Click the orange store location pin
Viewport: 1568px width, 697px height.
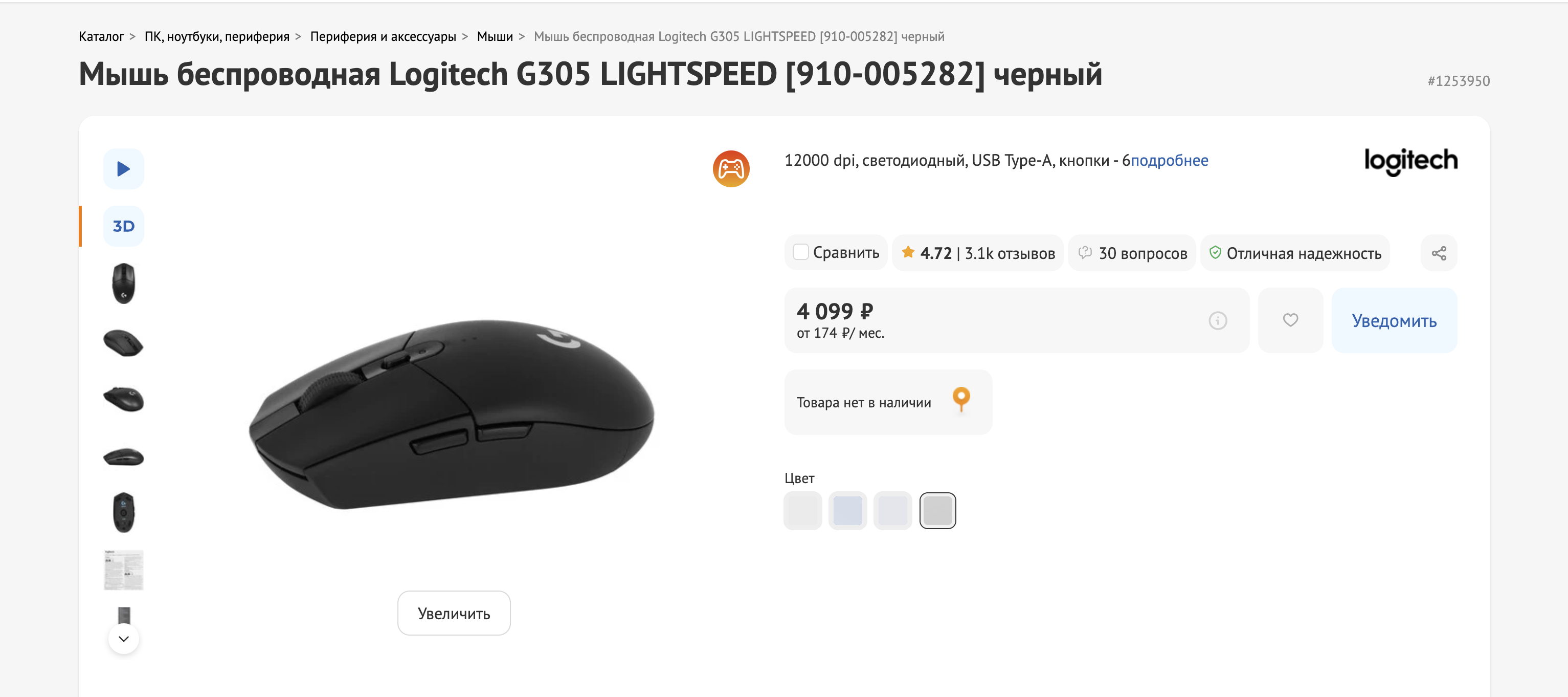(x=961, y=400)
